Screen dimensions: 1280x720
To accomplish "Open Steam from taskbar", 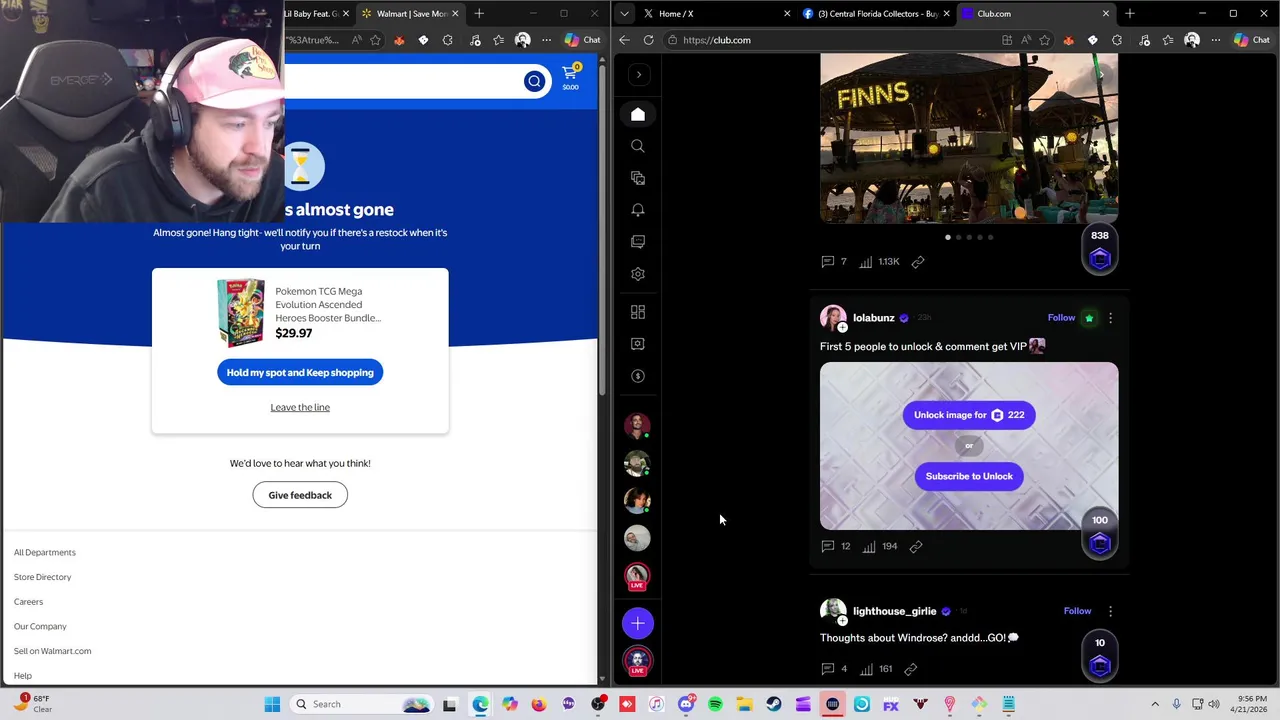I will click(x=774, y=704).
